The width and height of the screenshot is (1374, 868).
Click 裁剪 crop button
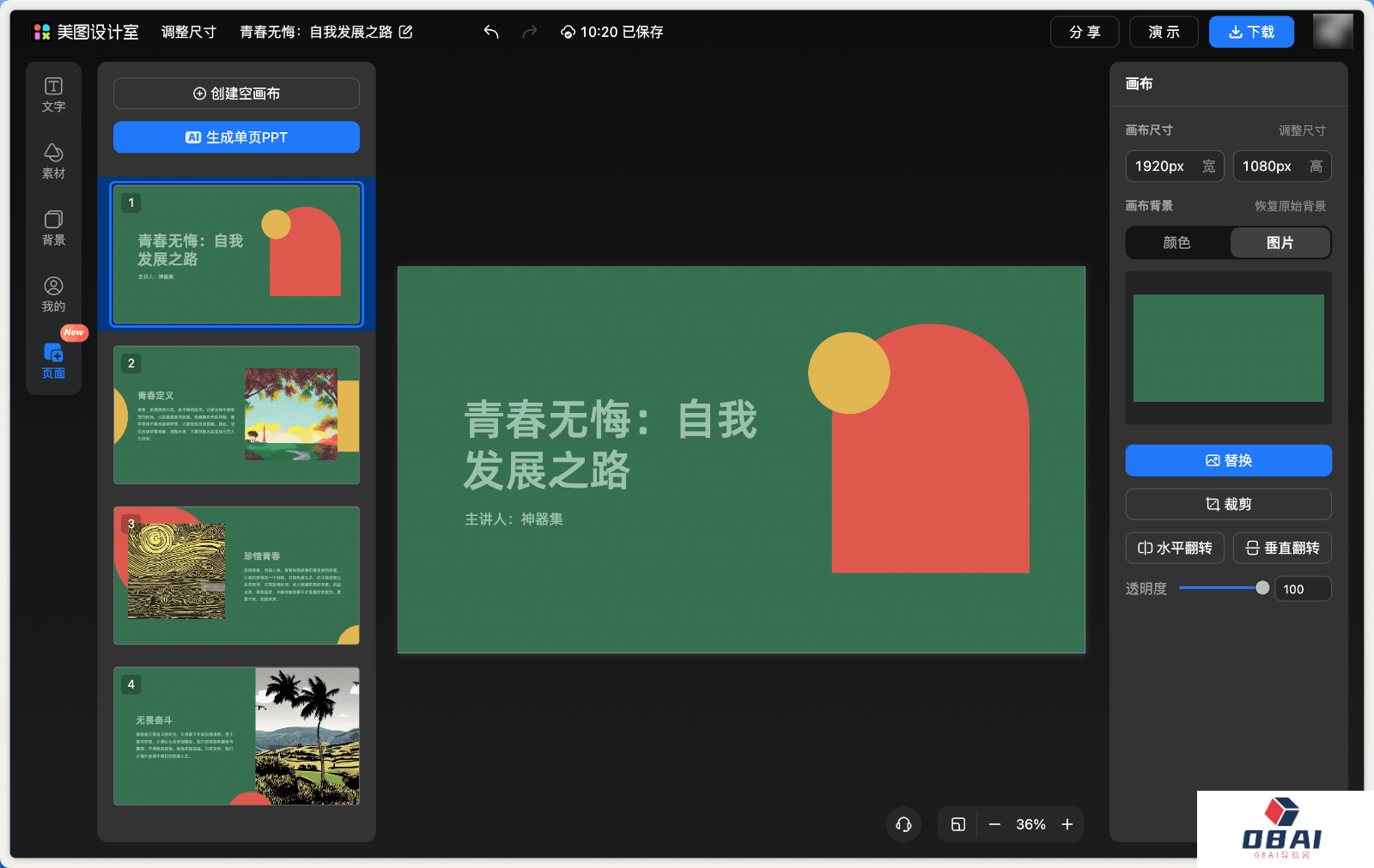click(1229, 504)
